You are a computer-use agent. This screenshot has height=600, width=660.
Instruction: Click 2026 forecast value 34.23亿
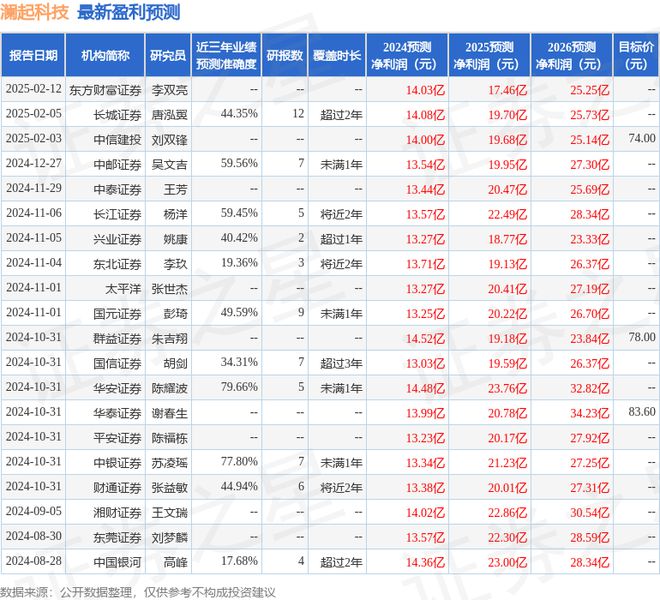point(590,413)
